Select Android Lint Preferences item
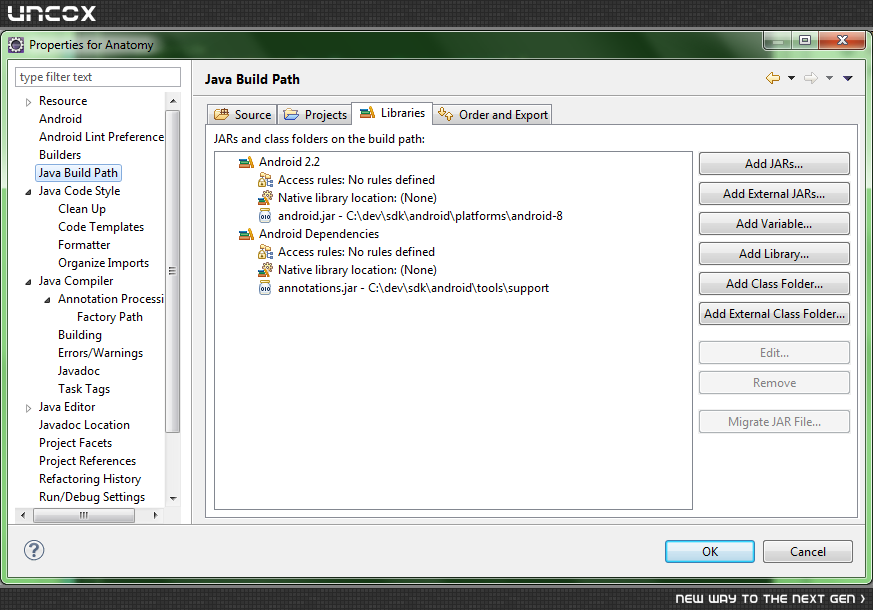This screenshot has width=873, height=610. point(101,137)
